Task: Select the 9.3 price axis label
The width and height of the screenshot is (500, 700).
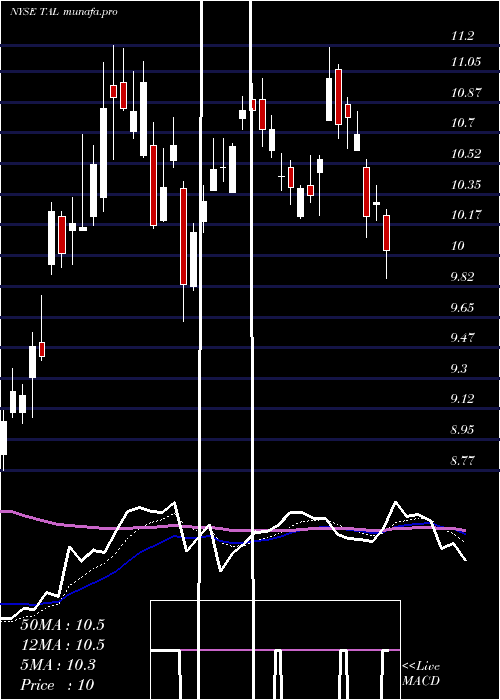Action: pos(459,368)
